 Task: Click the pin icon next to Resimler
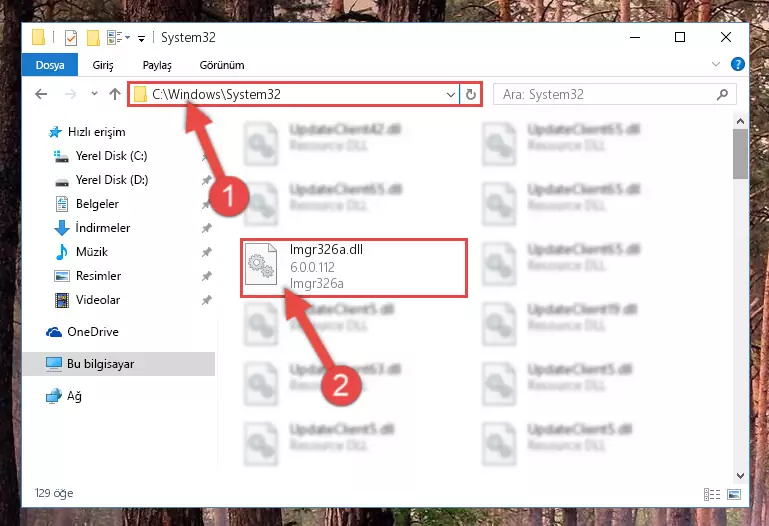206,276
